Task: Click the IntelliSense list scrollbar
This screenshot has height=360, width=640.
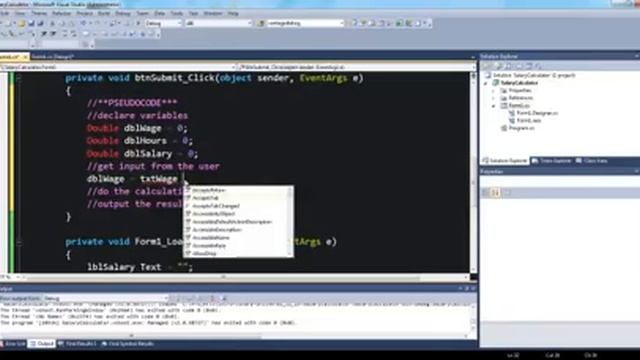Action: [291, 222]
